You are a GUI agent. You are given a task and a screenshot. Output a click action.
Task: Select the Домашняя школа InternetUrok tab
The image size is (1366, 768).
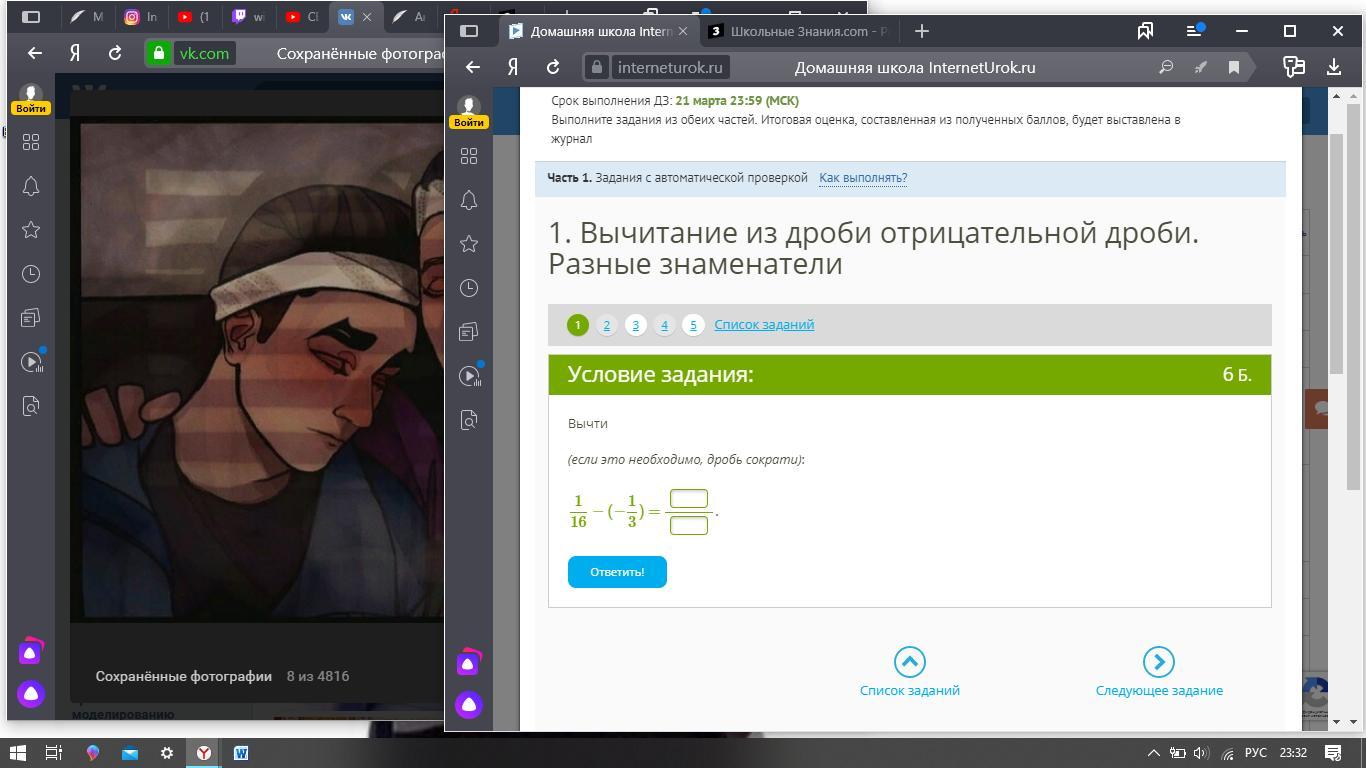point(599,31)
